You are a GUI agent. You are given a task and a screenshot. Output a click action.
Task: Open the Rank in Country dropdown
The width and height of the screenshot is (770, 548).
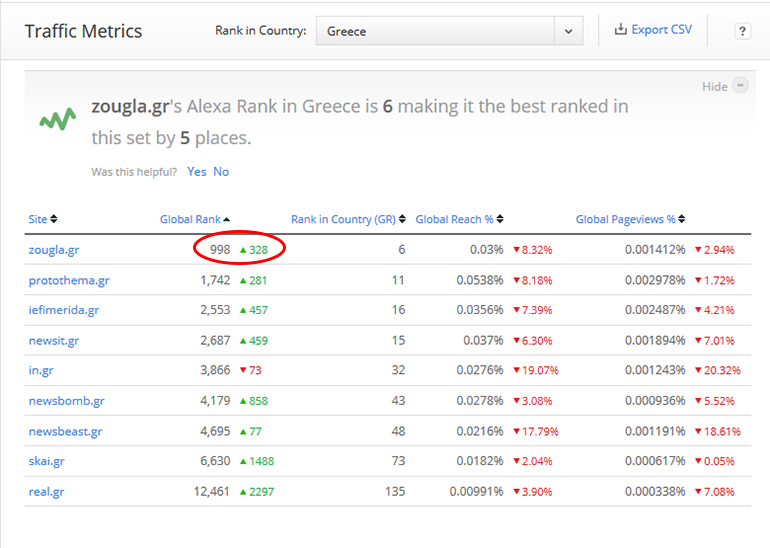point(569,31)
